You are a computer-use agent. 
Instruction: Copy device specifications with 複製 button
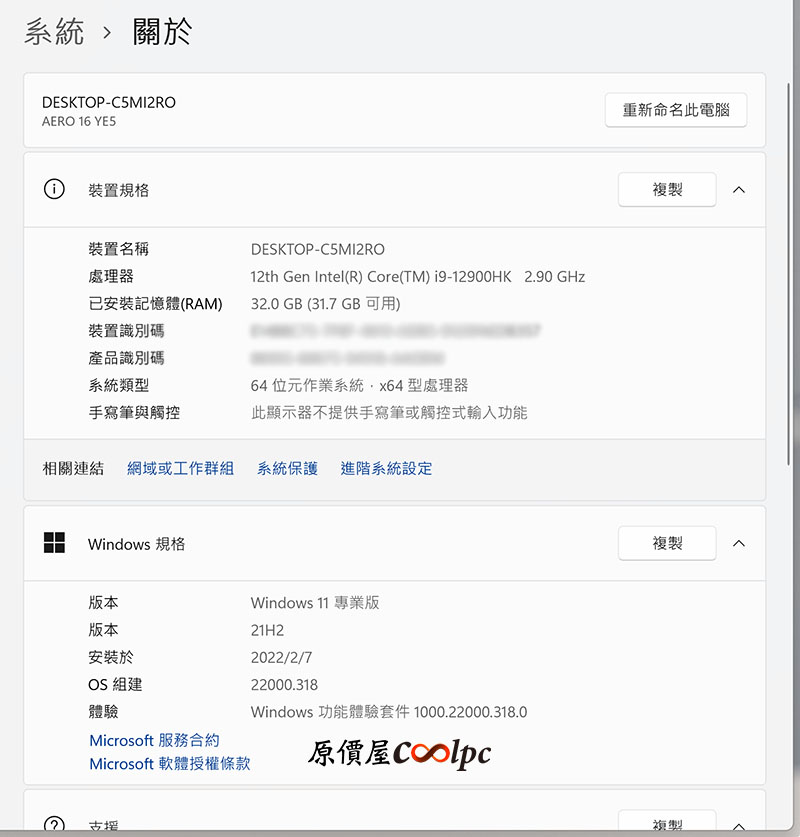coord(667,189)
